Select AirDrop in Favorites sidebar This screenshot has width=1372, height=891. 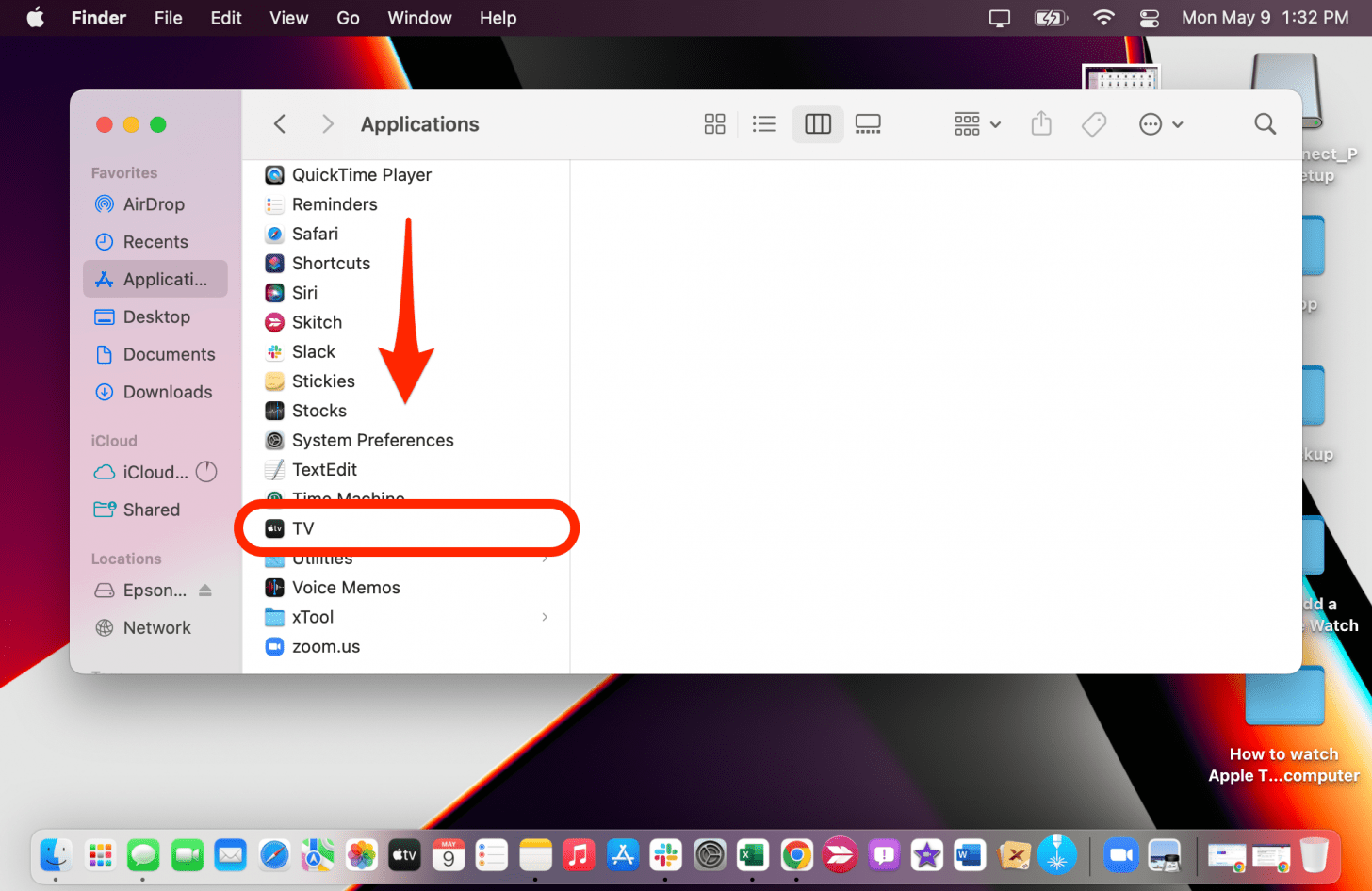(153, 204)
